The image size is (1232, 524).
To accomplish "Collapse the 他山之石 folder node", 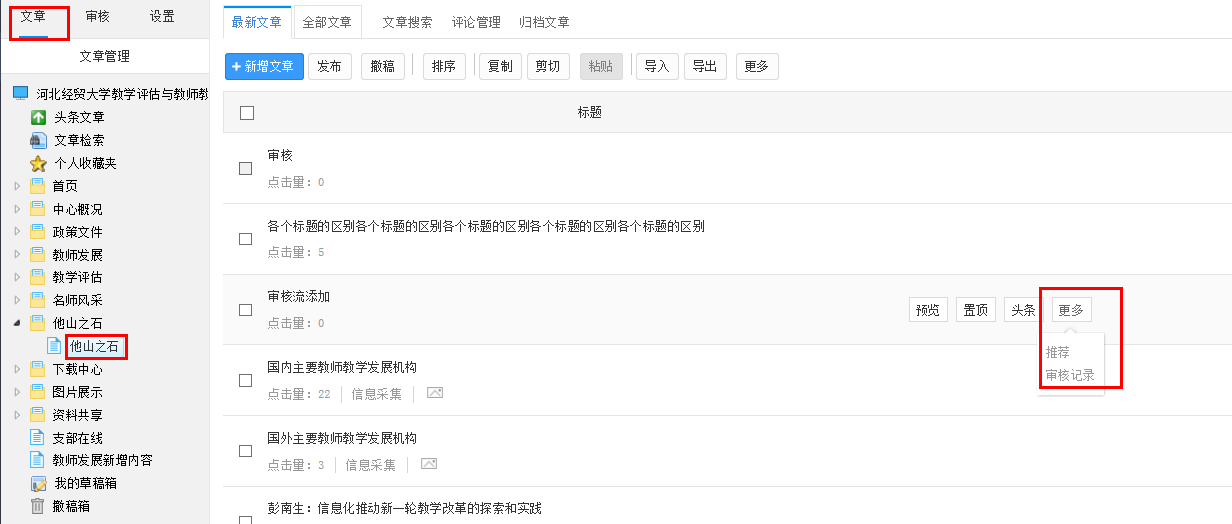I will click(17, 323).
